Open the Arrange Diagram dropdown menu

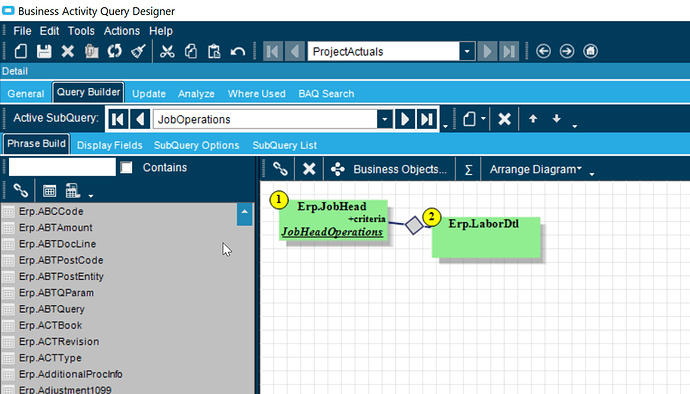pos(536,169)
